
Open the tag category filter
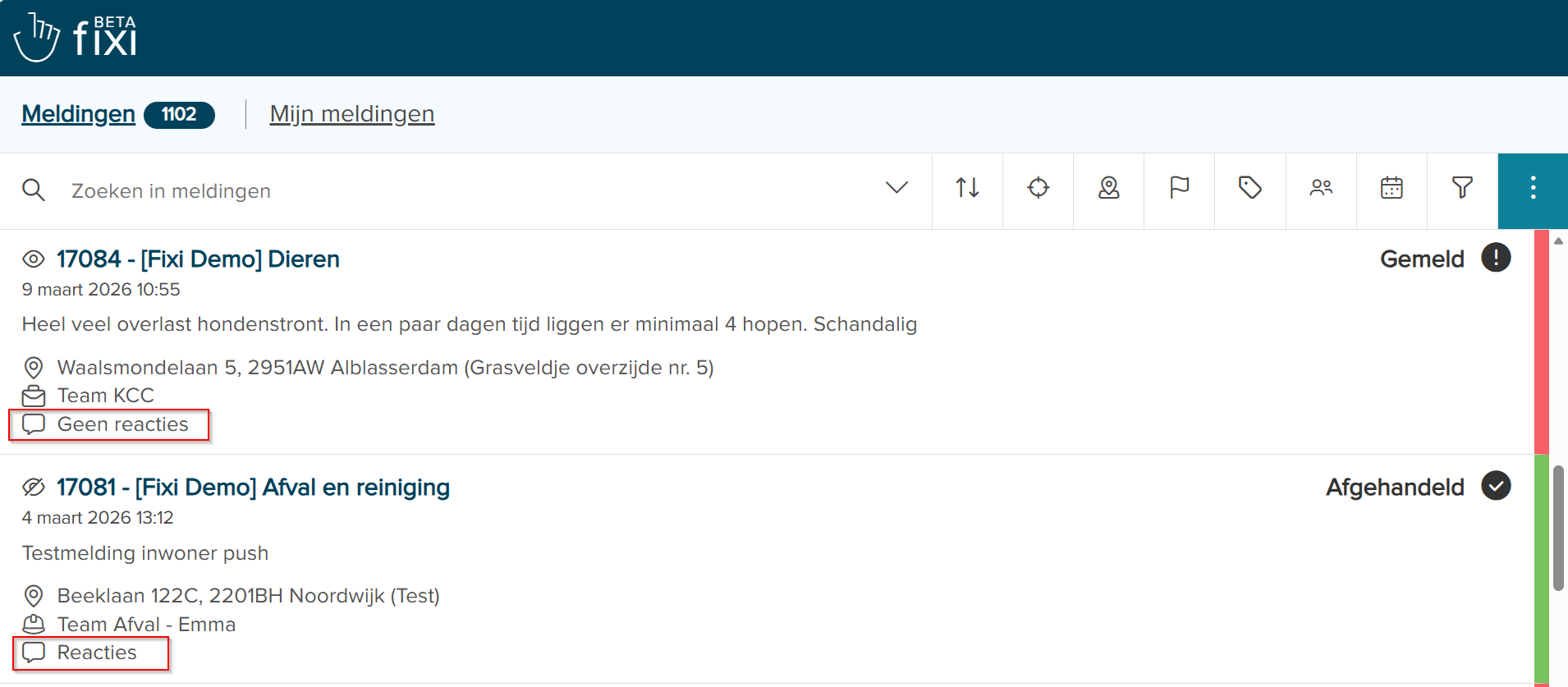click(1250, 188)
